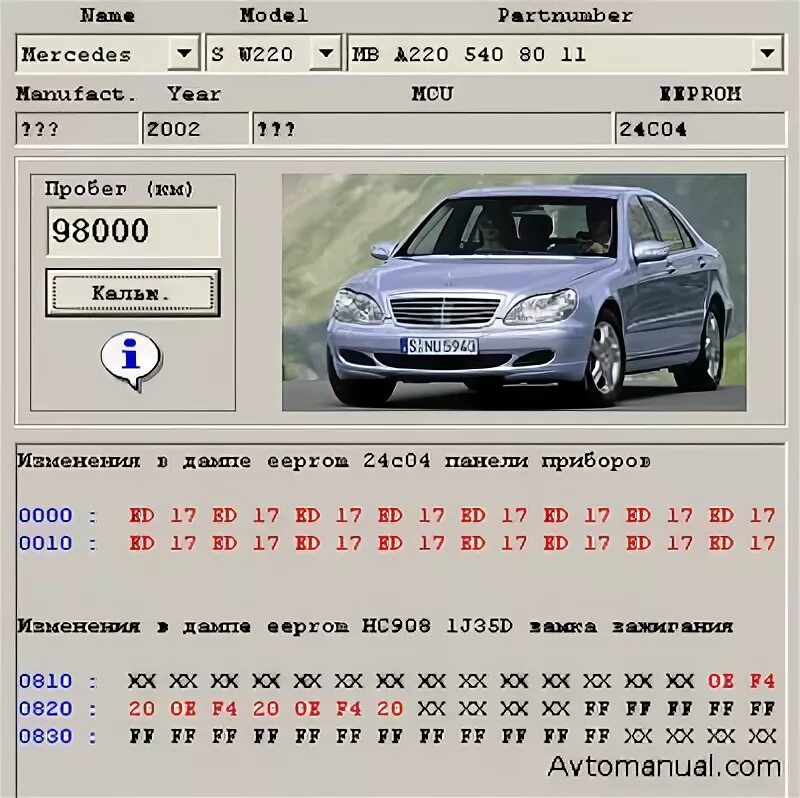This screenshot has width=800, height=798.
Task: Open the Partnumber dropdown arrow
Action: pos(766,53)
